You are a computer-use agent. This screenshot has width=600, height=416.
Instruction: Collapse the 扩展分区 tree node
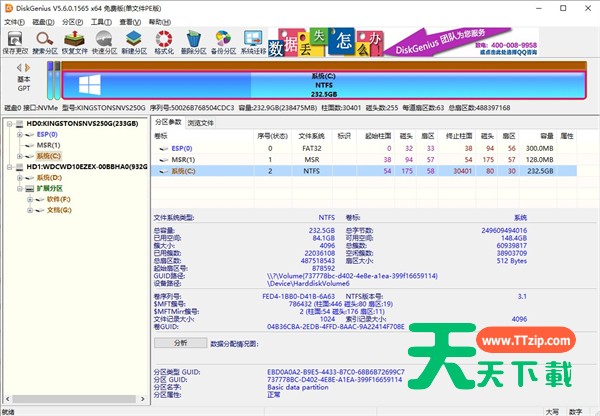(20, 189)
